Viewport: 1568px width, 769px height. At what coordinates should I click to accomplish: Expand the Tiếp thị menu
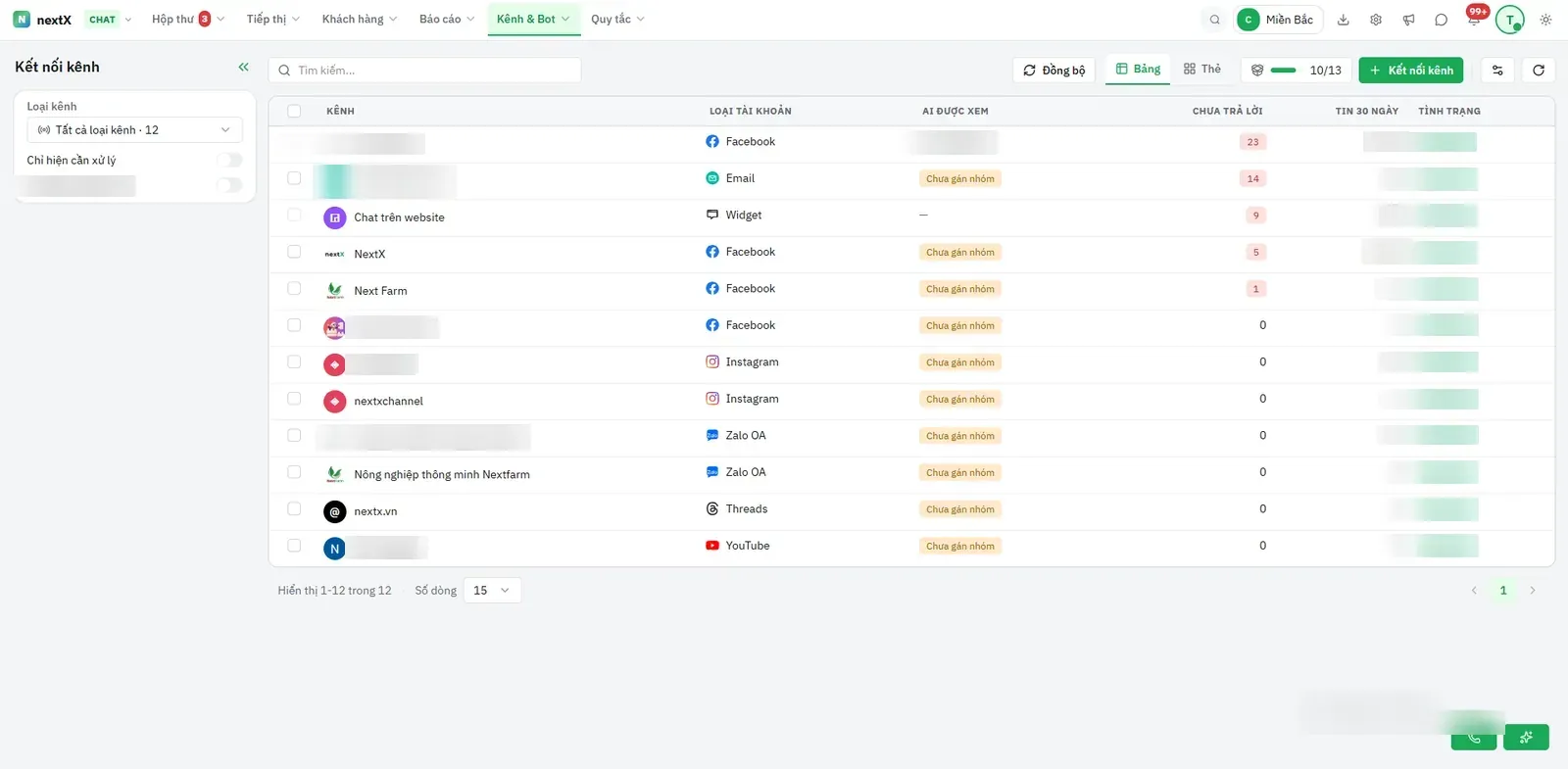coord(273,20)
